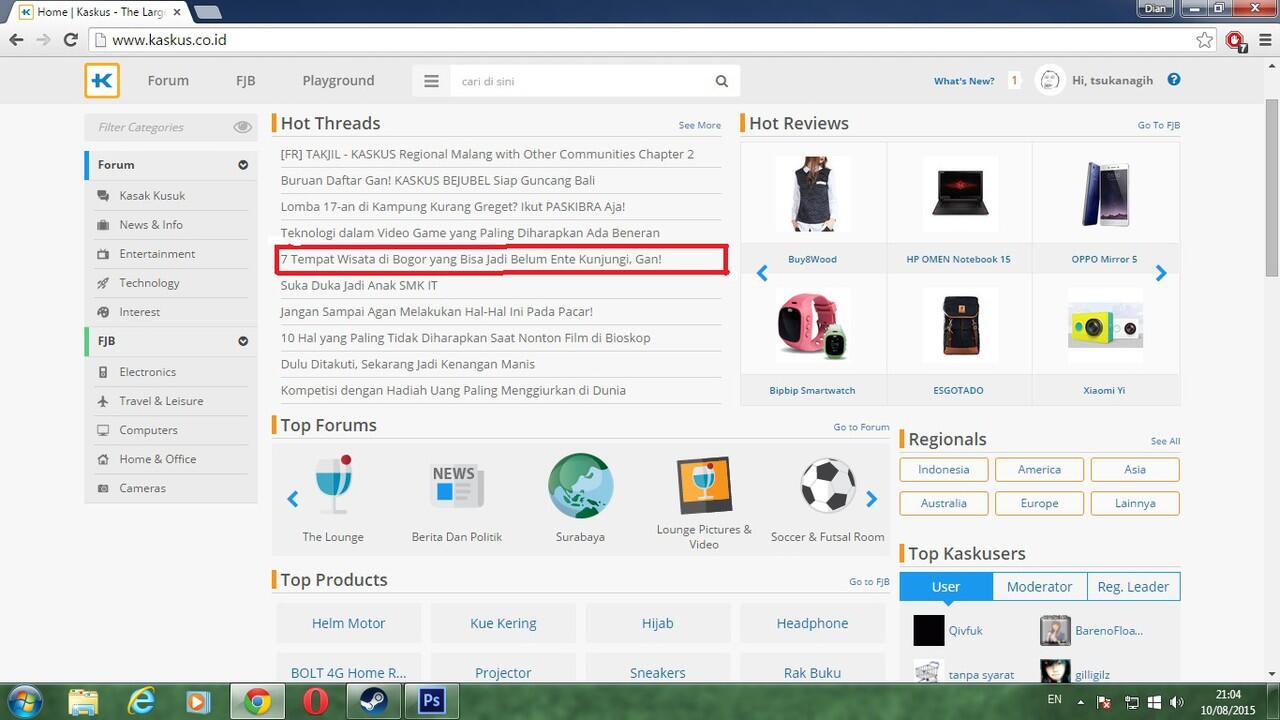Open Opera browser from the taskbar
1280x720 pixels.
(x=316, y=701)
